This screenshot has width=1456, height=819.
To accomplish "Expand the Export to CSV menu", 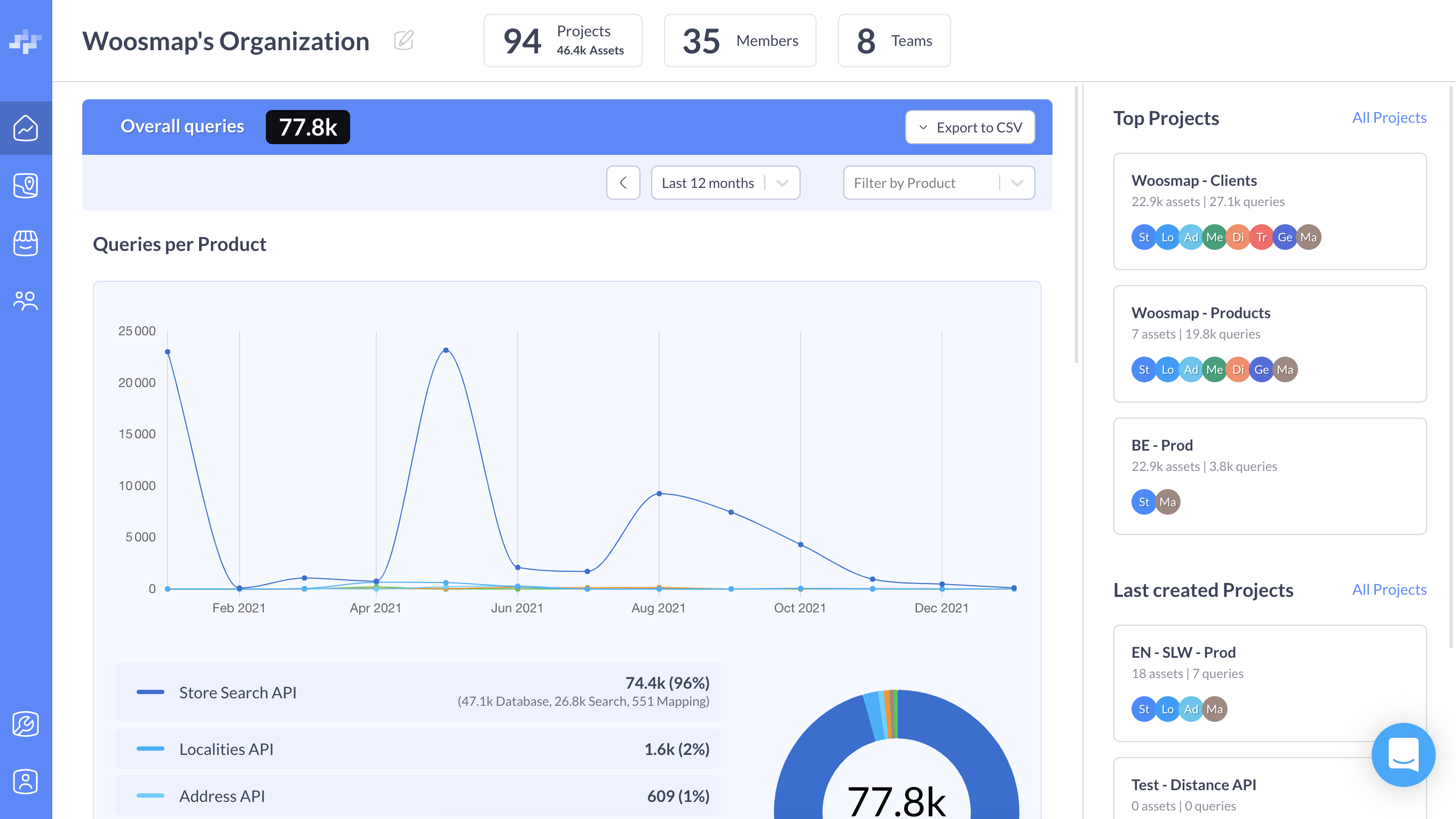I will coord(970,127).
